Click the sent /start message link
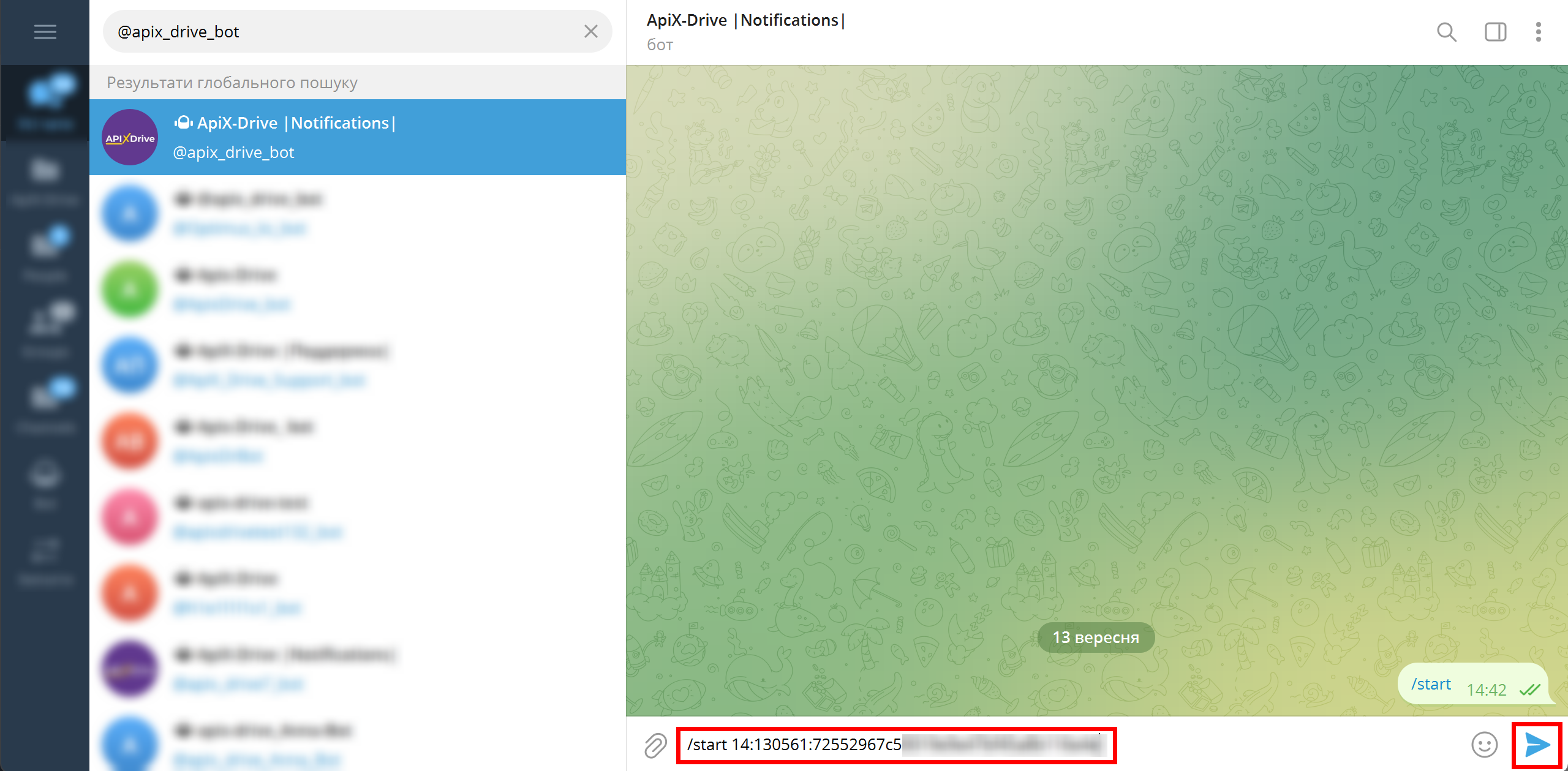 coord(1431,684)
